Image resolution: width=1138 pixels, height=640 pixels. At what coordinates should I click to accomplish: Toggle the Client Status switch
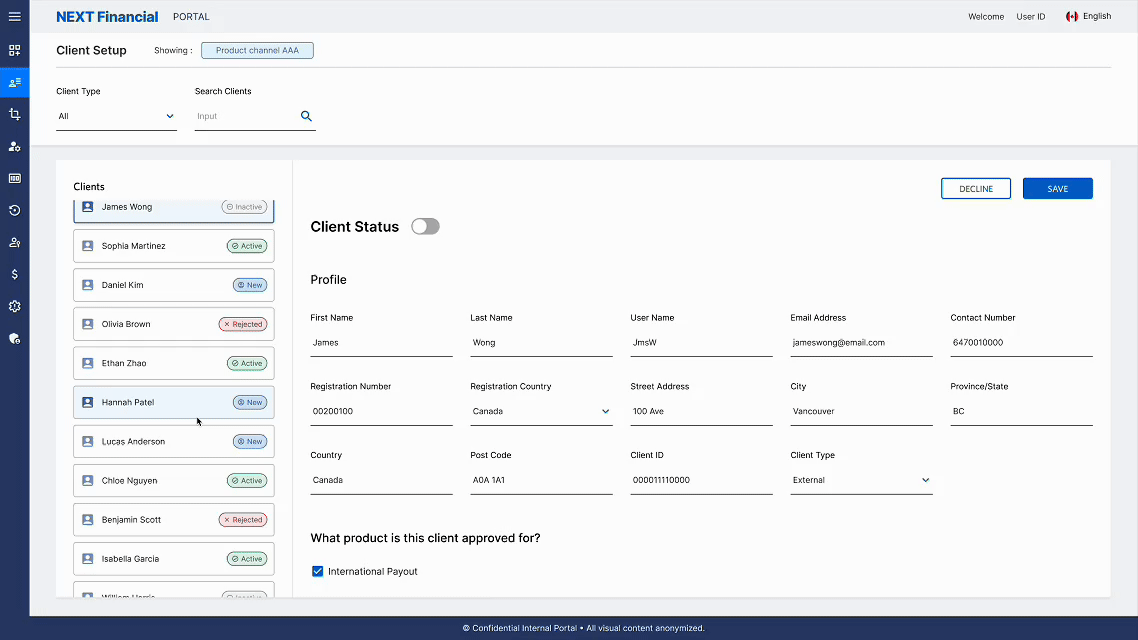tap(425, 226)
